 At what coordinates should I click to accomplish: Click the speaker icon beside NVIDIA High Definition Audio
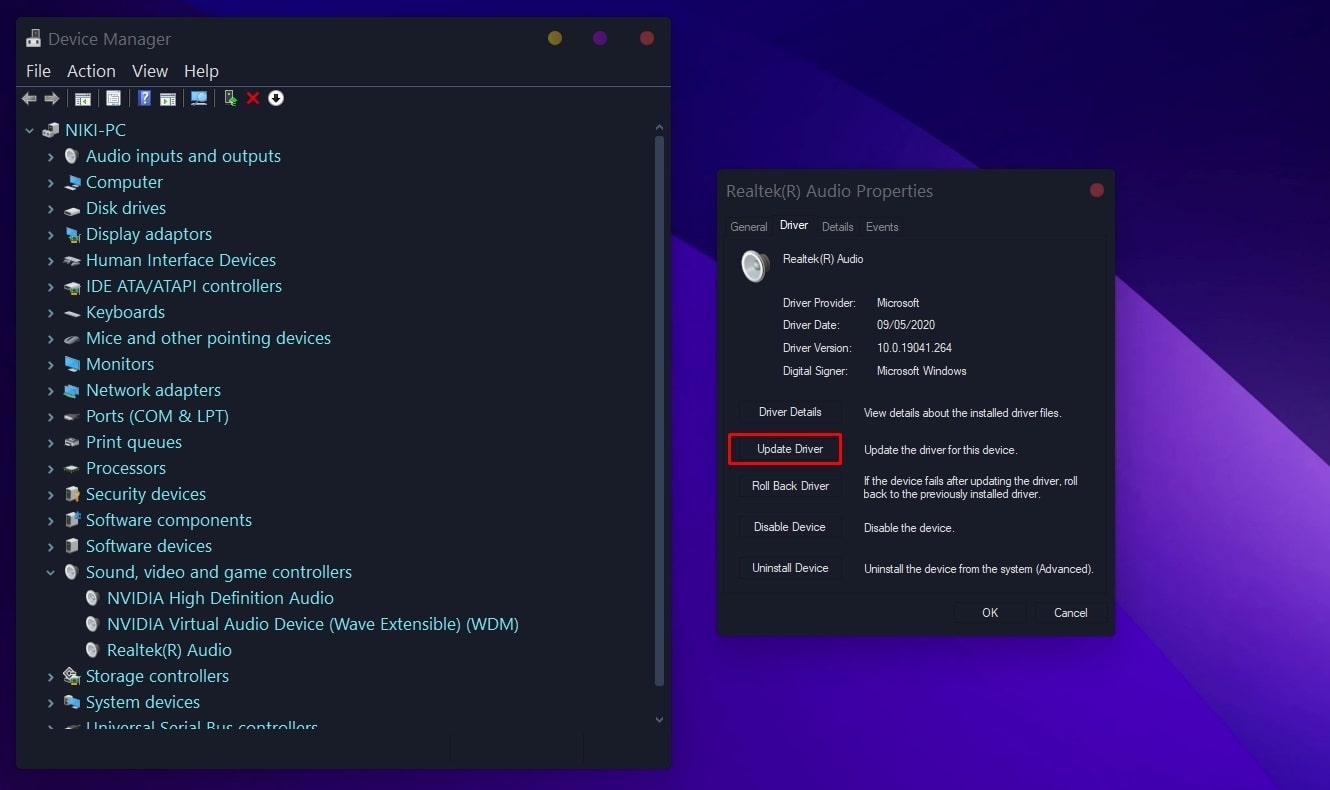pos(92,598)
